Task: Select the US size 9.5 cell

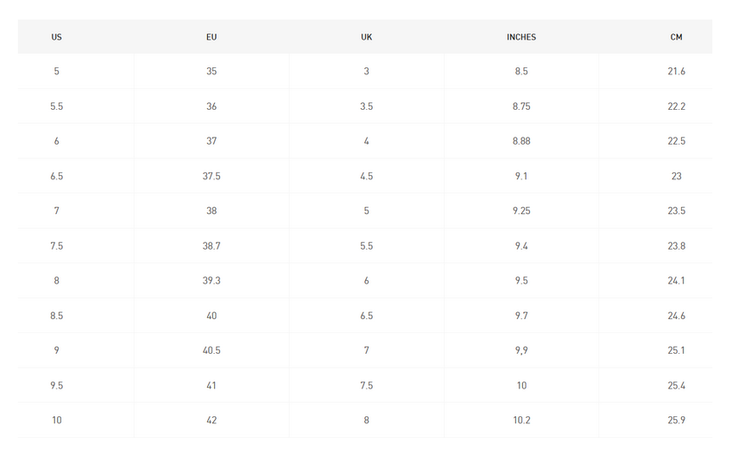Action: (x=56, y=385)
